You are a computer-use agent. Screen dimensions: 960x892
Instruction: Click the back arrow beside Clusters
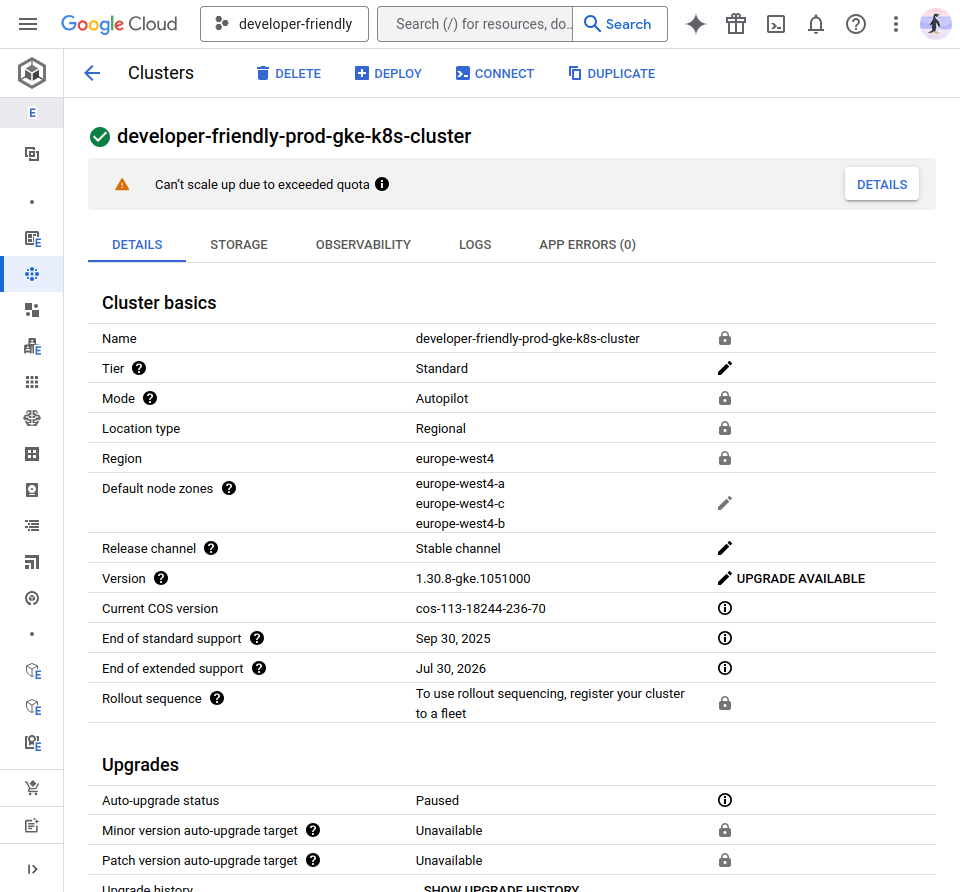point(92,73)
